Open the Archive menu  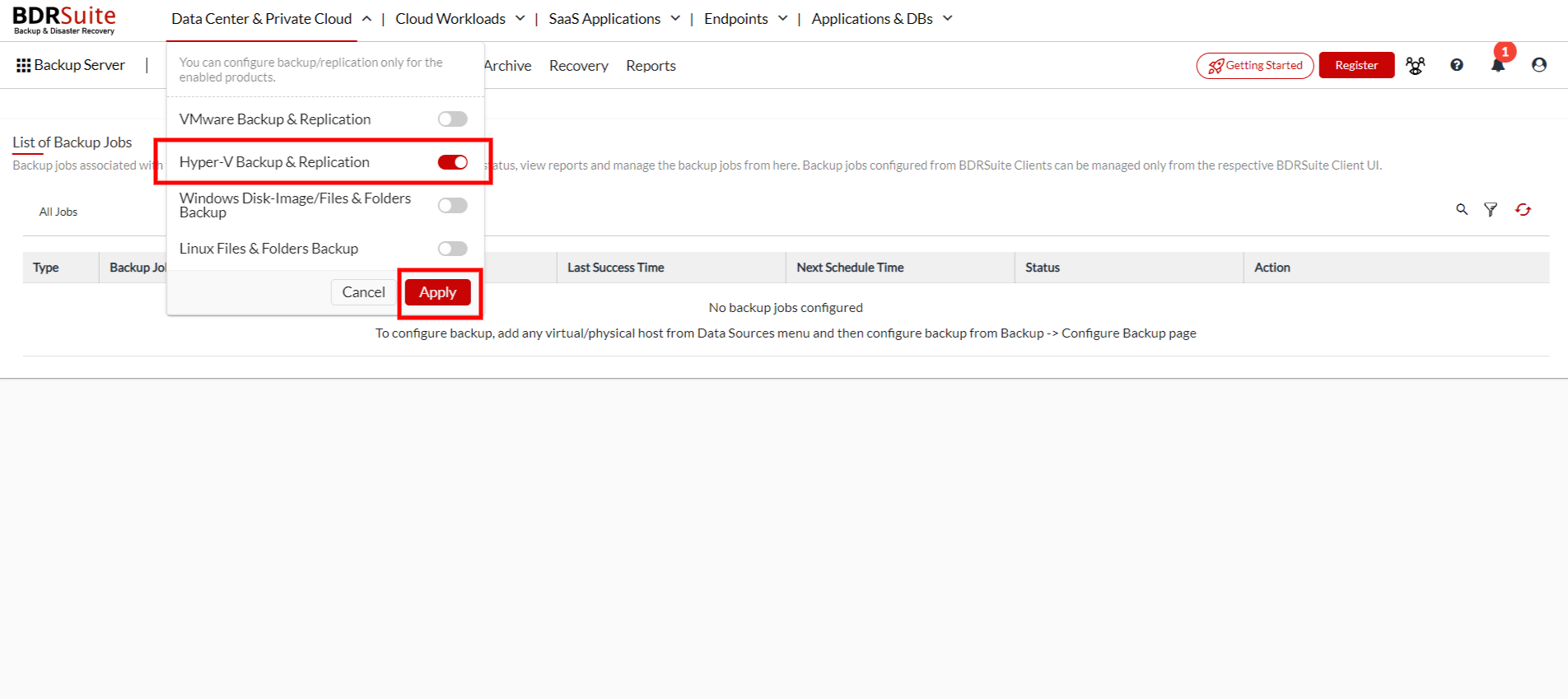(508, 66)
